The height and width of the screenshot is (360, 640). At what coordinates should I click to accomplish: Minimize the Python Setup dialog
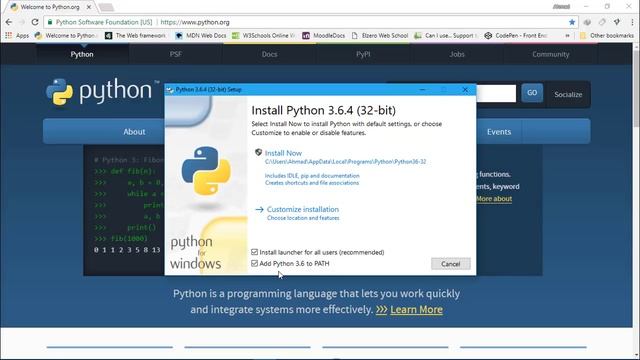pyautogui.click(x=423, y=89)
